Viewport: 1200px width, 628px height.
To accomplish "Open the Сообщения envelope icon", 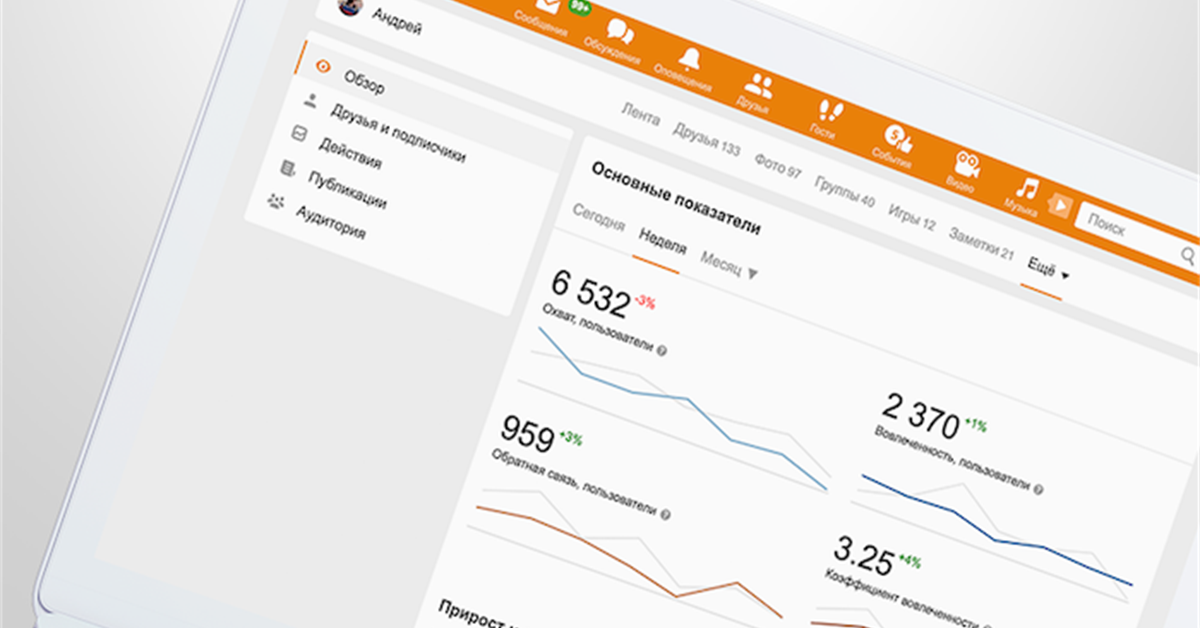I will tap(548, 8).
